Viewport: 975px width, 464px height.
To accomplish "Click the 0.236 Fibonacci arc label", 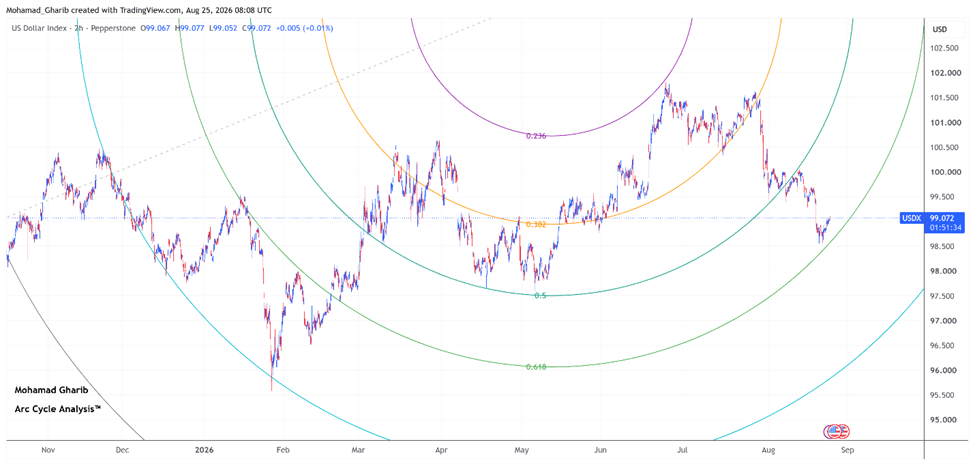I will [x=535, y=136].
